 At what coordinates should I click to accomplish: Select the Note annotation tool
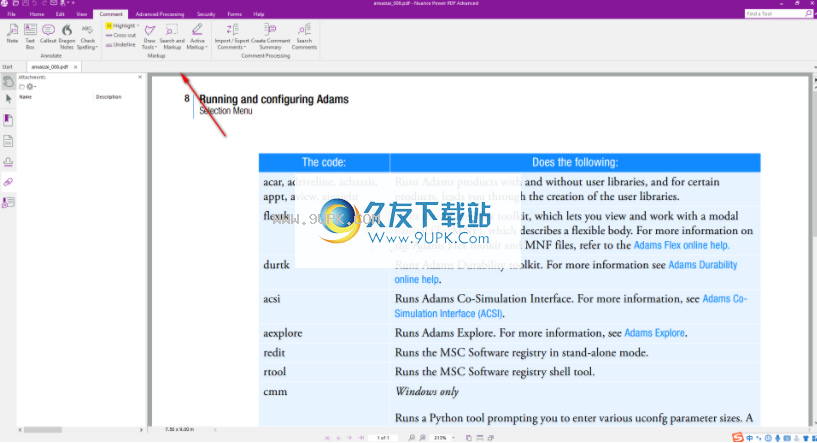coord(12,35)
